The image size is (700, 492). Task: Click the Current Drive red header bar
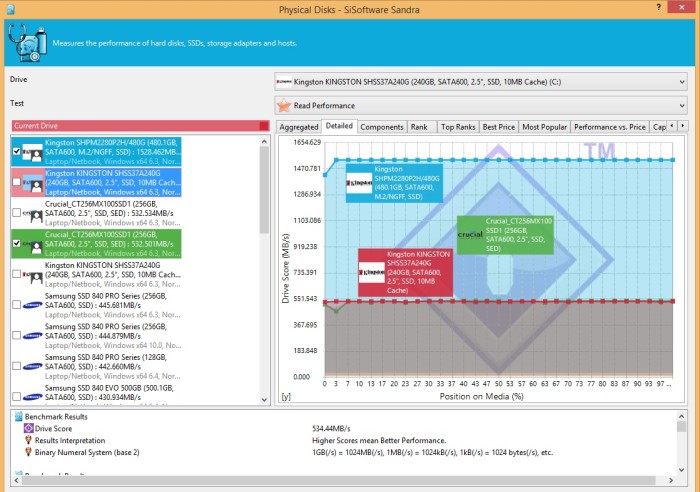tap(140, 126)
